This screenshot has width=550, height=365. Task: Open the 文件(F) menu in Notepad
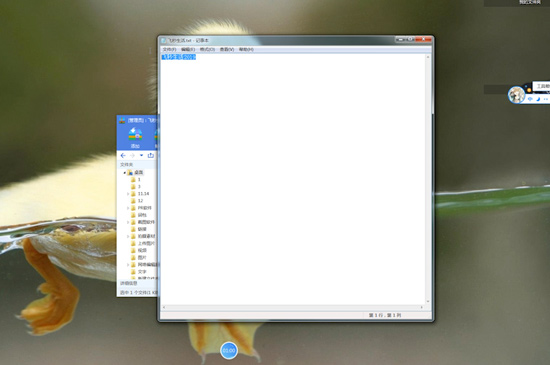point(169,49)
